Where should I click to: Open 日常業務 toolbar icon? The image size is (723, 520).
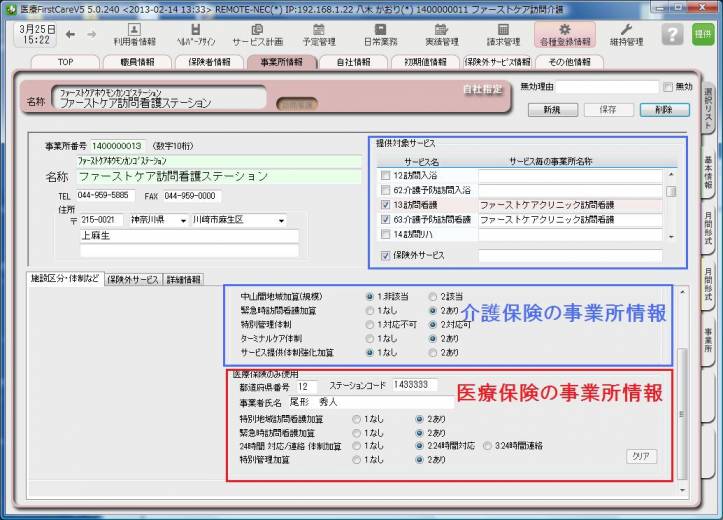click(378, 35)
